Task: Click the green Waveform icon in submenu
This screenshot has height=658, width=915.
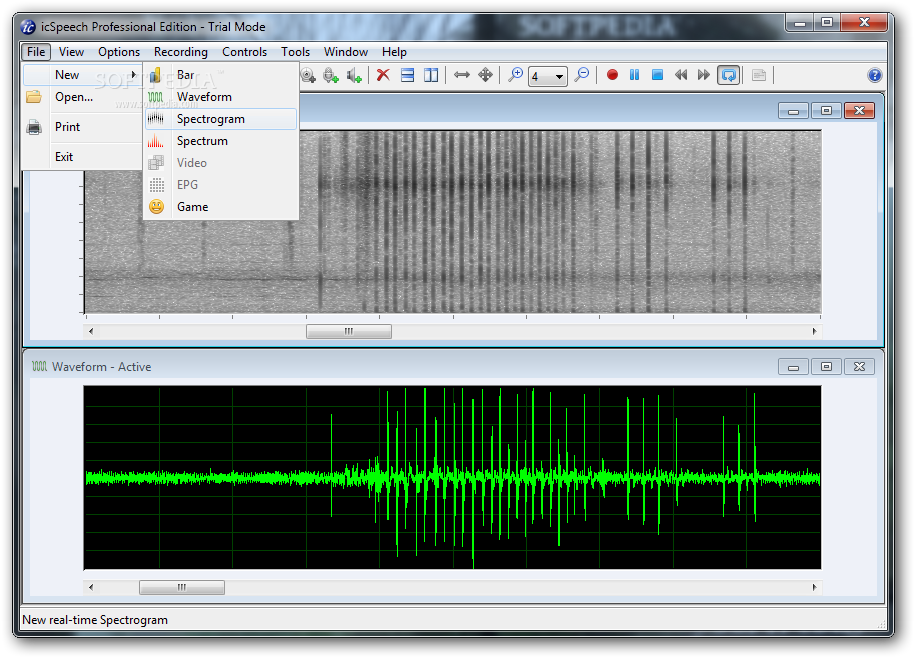Action: point(156,97)
